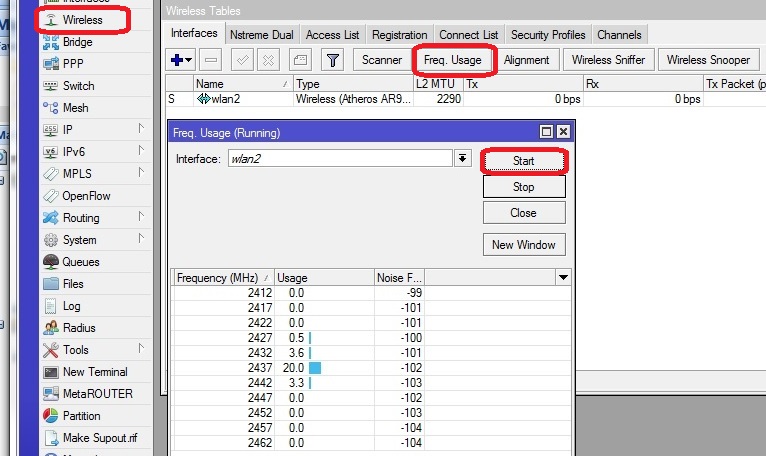Expand the IP submenu

coord(68,130)
